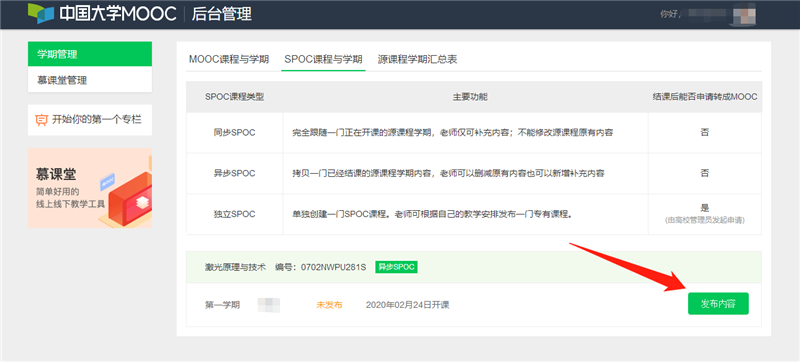This screenshot has width=800, height=362.
Task: Click the green 发布内容 button
Action: pos(718,303)
